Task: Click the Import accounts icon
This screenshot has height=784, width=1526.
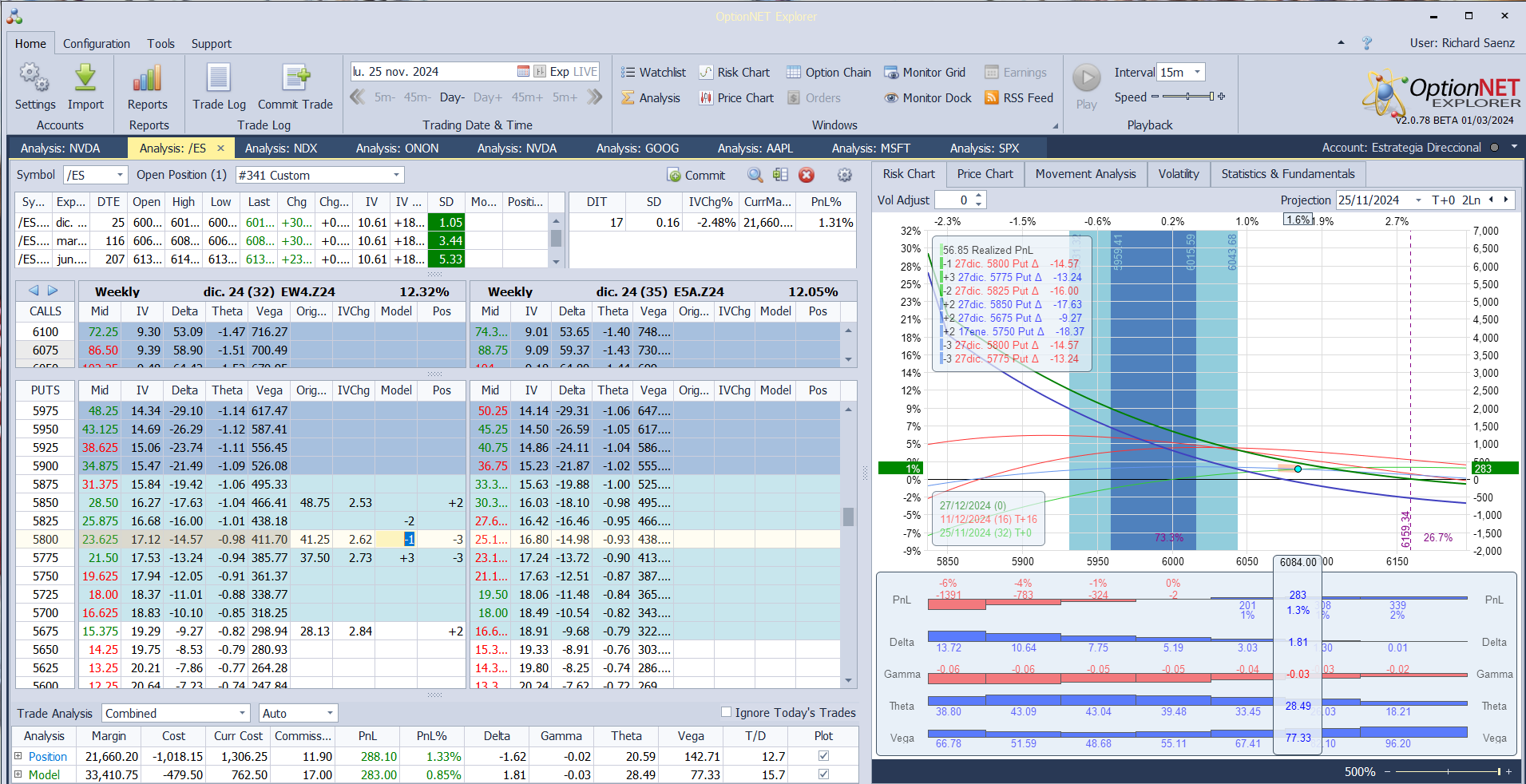Action: coord(85,78)
